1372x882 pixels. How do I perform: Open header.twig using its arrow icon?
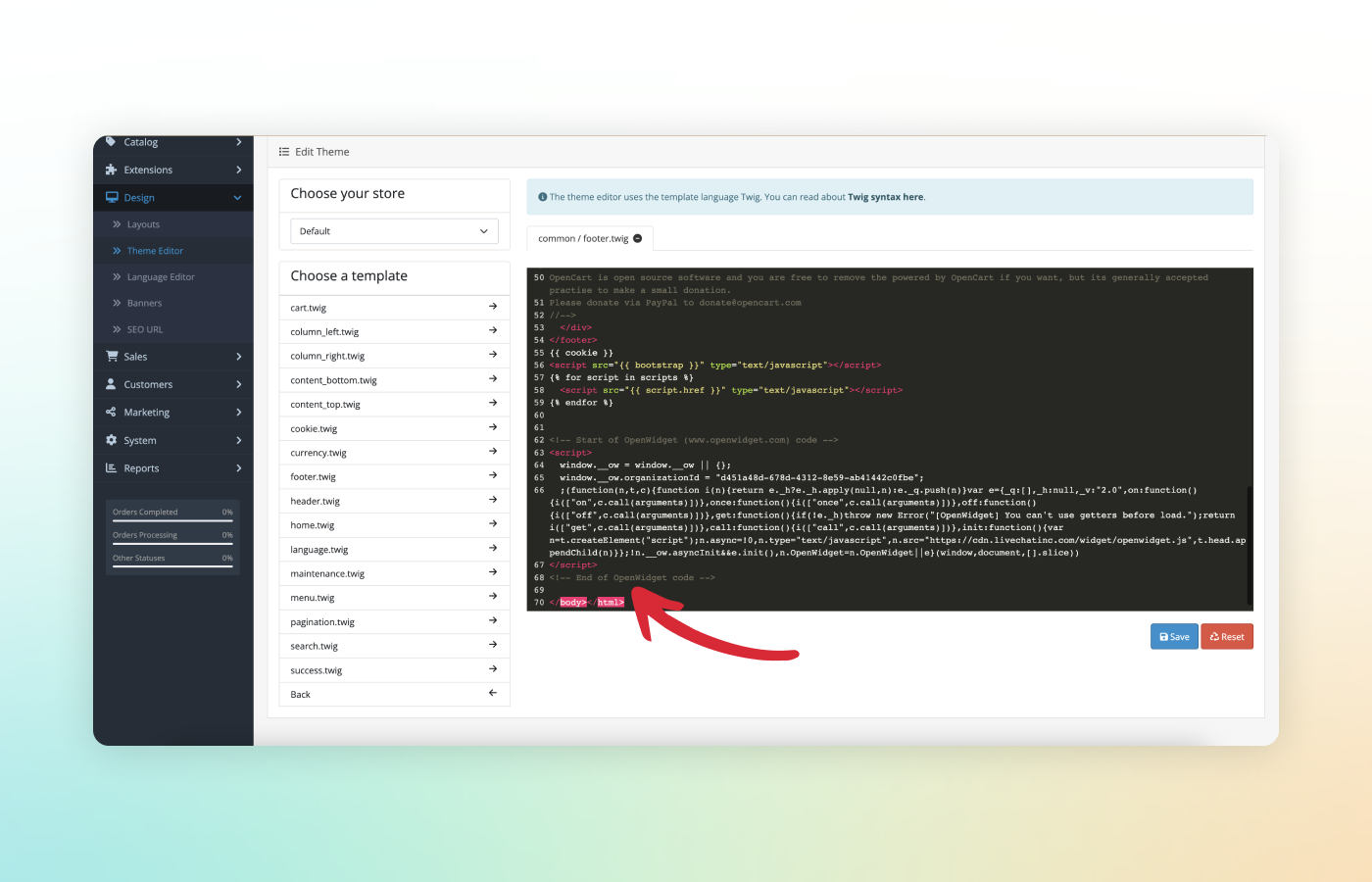[x=493, y=500]
